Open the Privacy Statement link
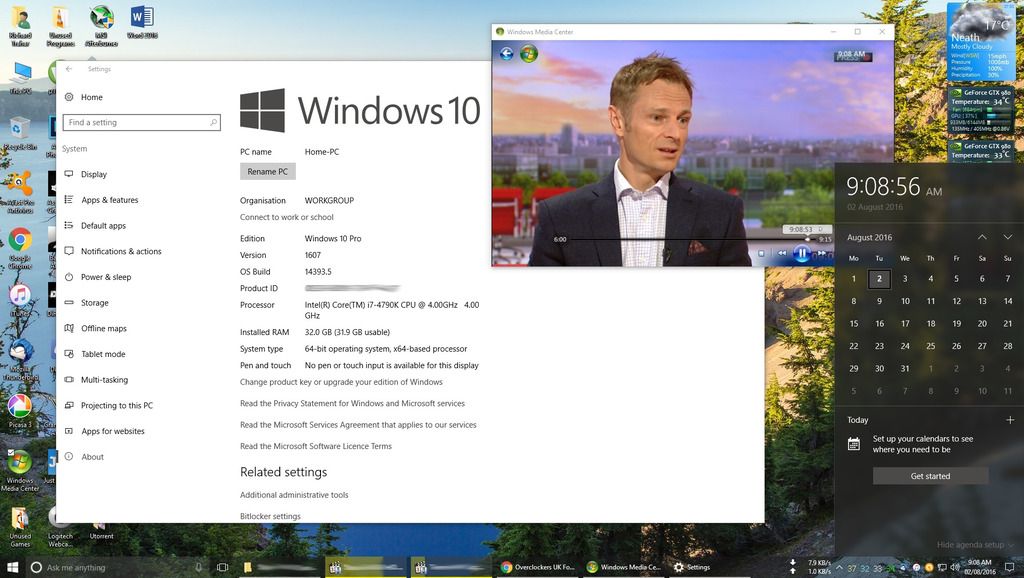The image size is (1024, 578). 352,404
